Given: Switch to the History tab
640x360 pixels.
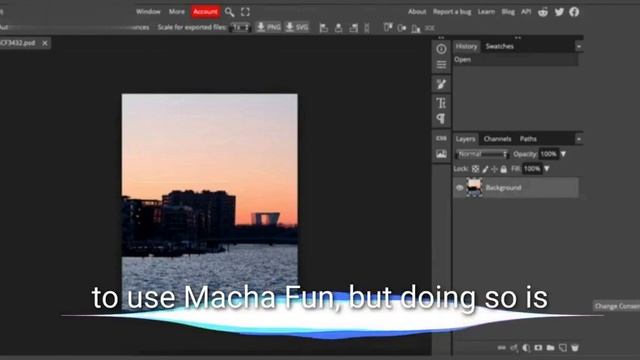Looking at the screenshot, I should (x=467, y=47).
